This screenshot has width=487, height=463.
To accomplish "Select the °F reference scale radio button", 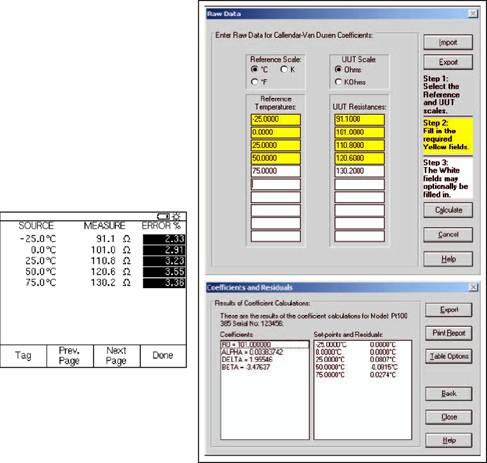I will (x=255, y=82).
